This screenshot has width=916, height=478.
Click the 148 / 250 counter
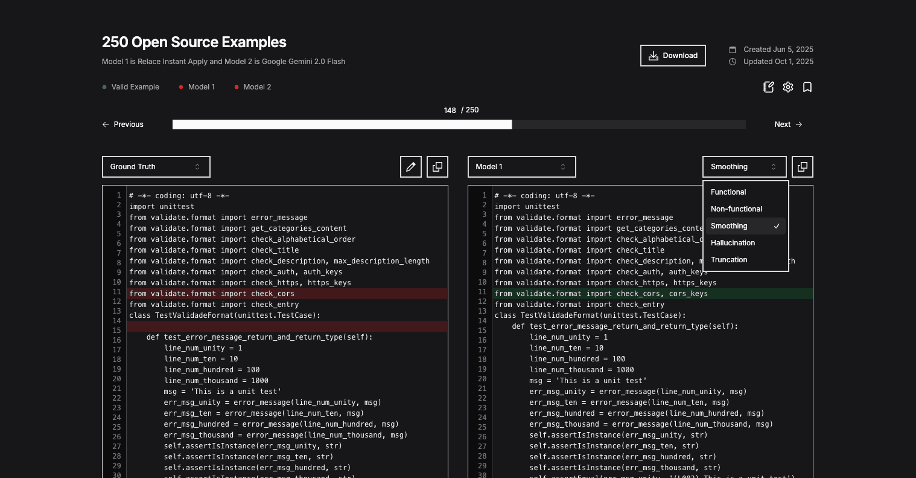pos(461,110)
